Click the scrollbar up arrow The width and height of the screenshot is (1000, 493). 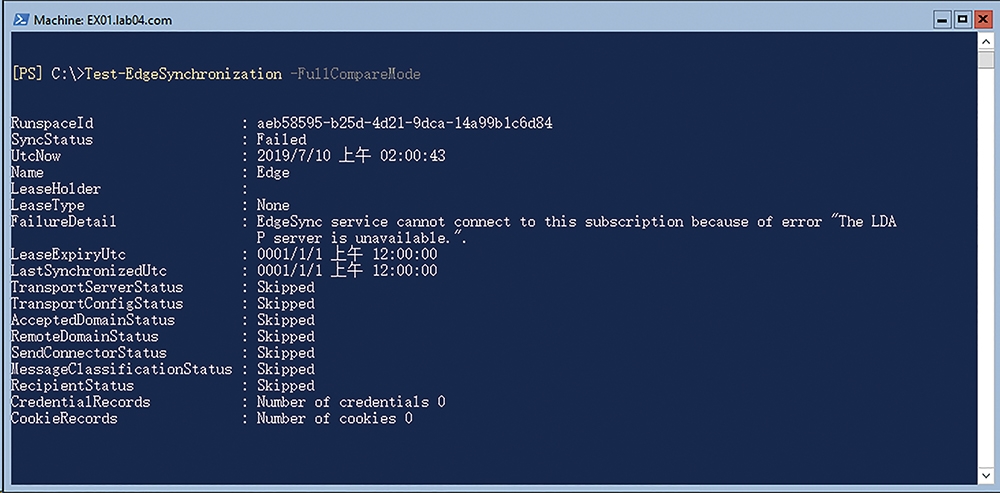[985, 41]
